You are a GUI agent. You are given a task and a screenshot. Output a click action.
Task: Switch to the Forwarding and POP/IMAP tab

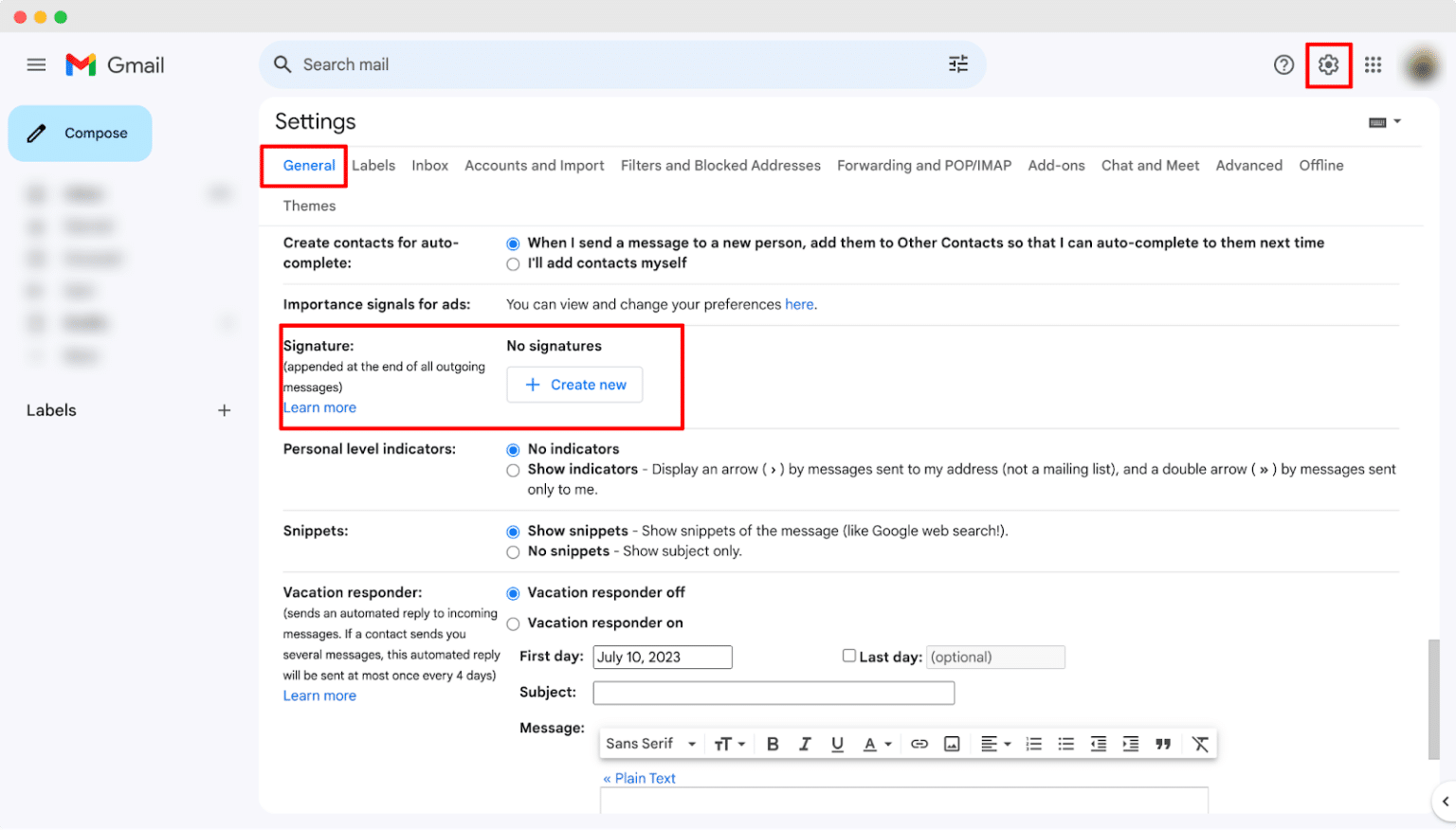click(923, 165)
